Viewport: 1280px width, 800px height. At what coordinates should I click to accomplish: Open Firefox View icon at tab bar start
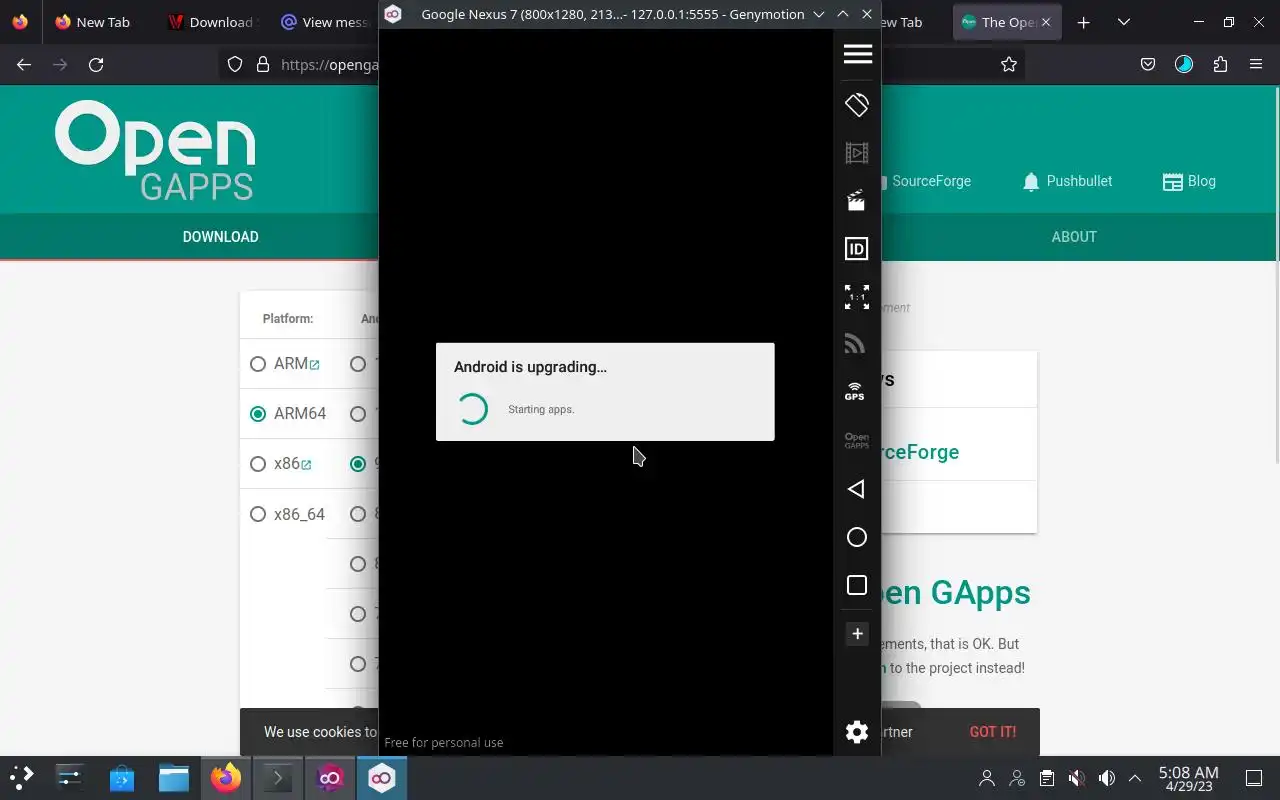[20, 22]
